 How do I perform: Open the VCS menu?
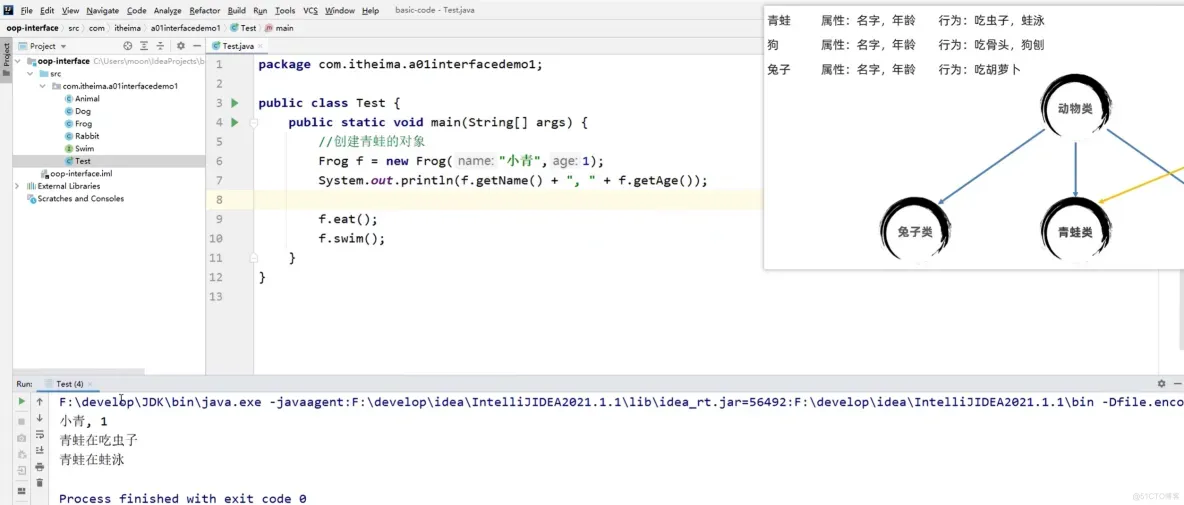310,11
